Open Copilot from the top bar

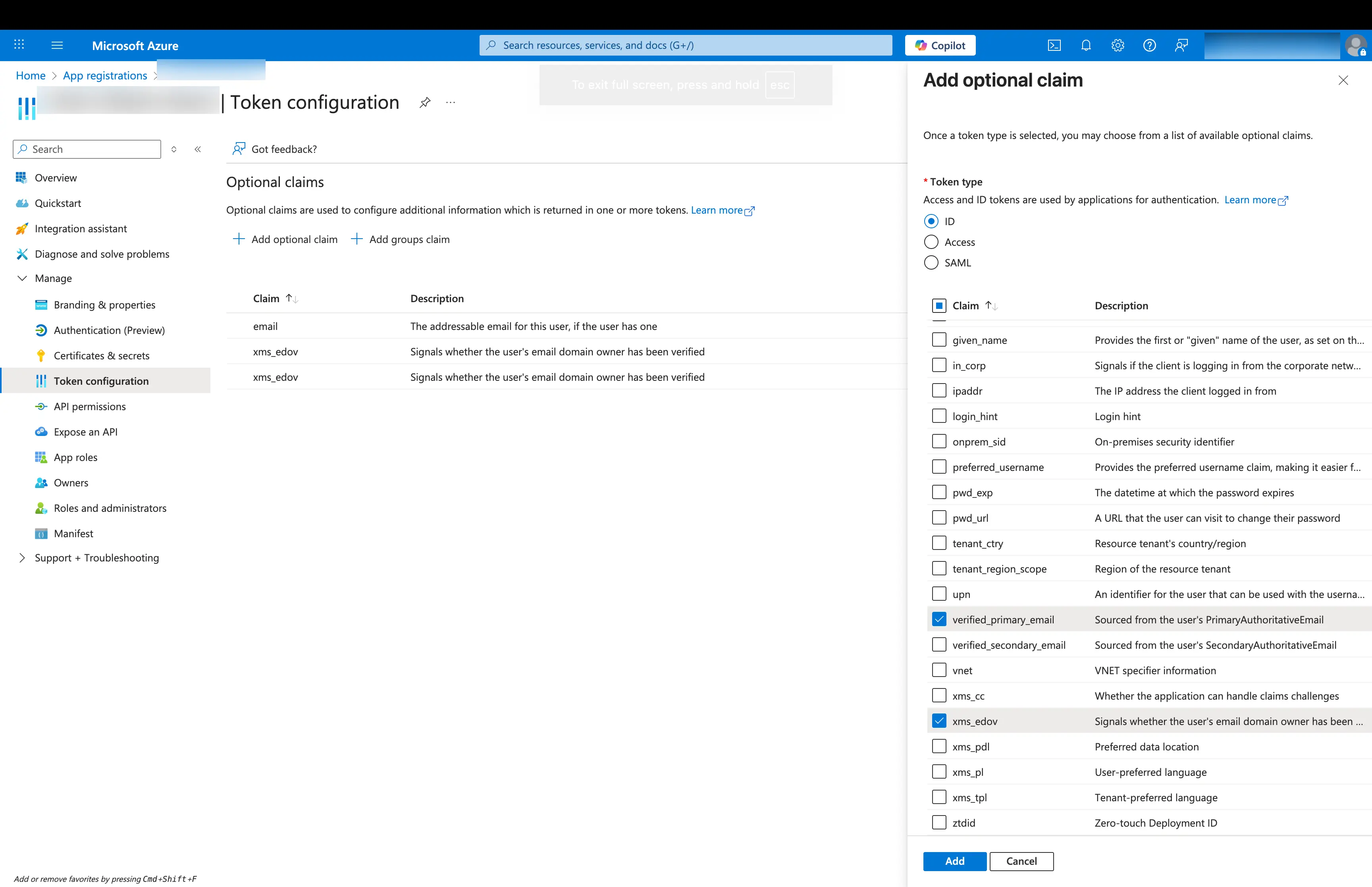(x=940, y=45)
